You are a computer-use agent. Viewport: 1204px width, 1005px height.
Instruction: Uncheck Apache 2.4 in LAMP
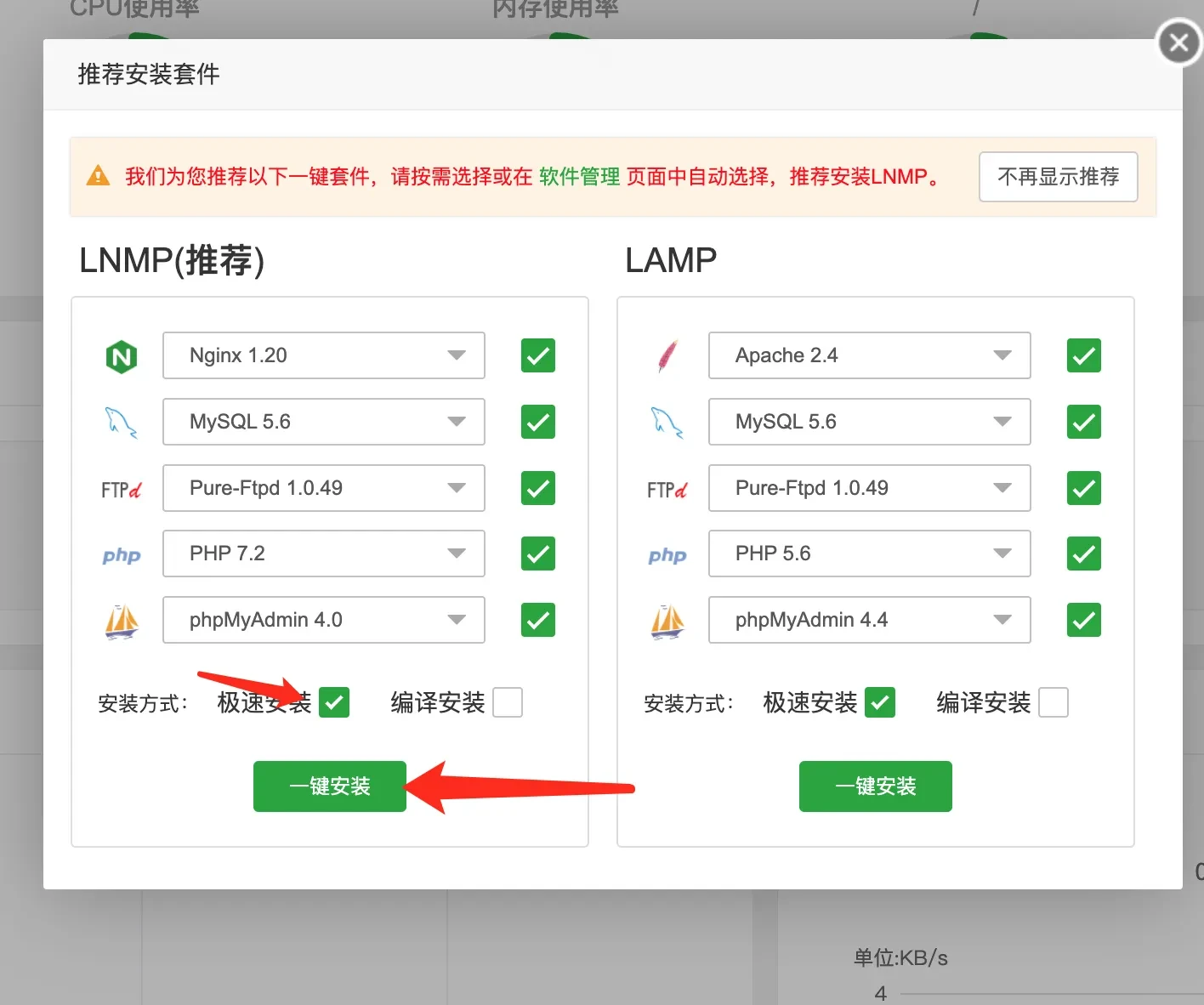[x=1084, y=355]
